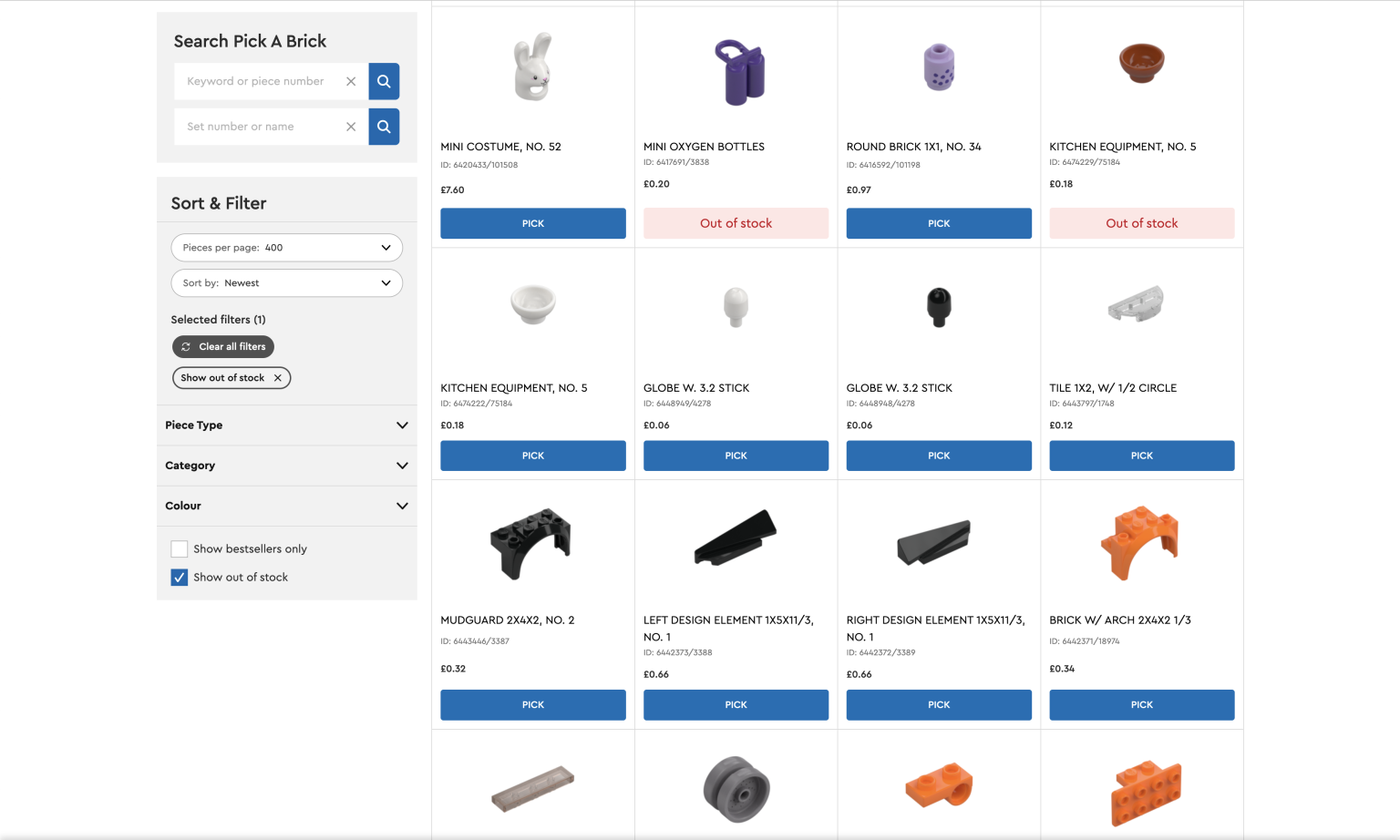Remove the Show out of stock filter chip
Image resolution: width=1400 pixels, height=840 pixels.
coord(278,377)
